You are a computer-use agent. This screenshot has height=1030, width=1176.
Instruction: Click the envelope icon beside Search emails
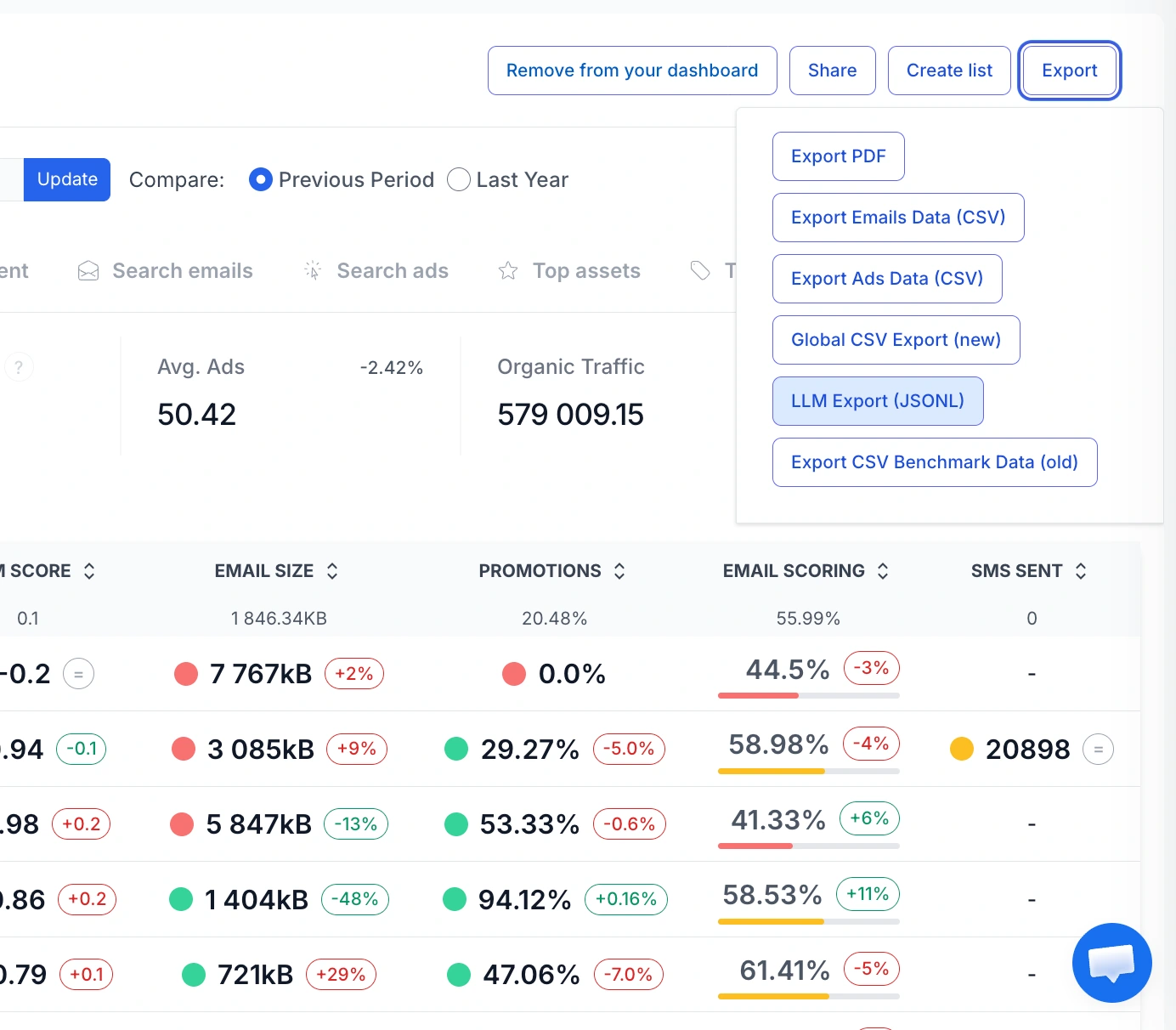coord(88,271)
